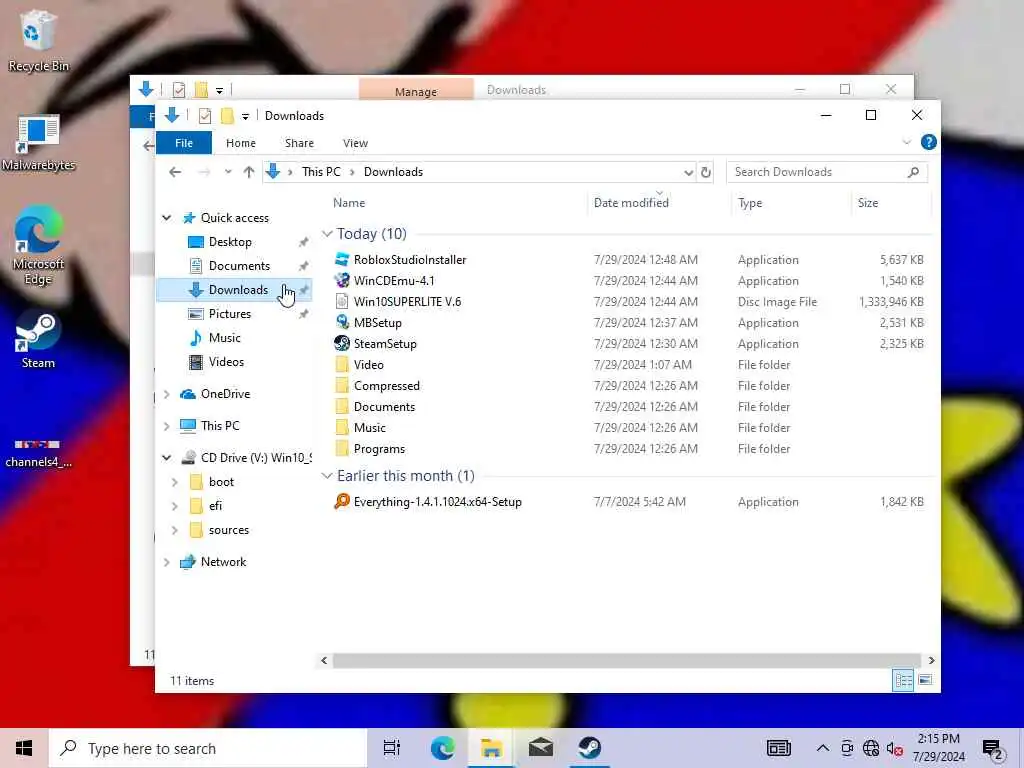Expand the OneDrive tree node
This screenshot has height=768, width=1024.
(x=167, y=394)
